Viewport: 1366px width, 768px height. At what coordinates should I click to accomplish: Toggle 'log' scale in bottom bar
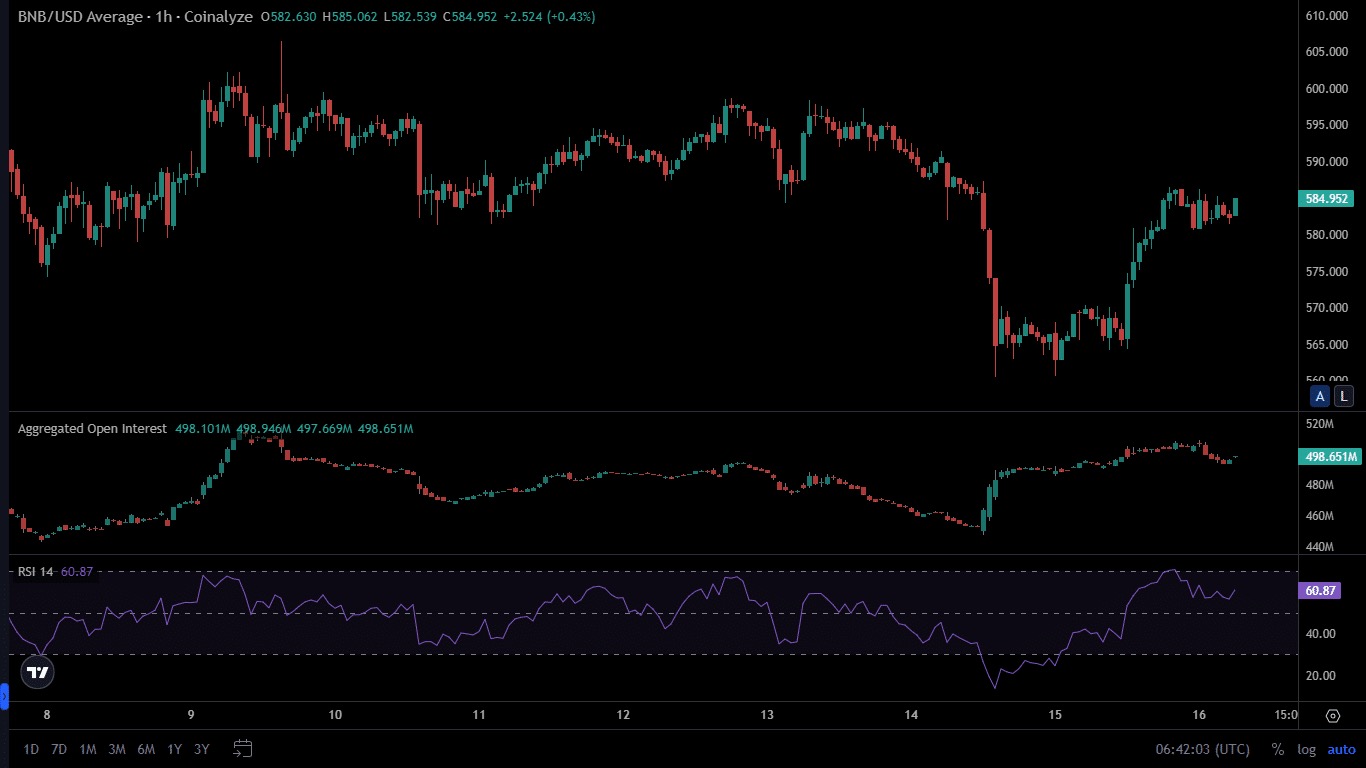coord(1306,749)
